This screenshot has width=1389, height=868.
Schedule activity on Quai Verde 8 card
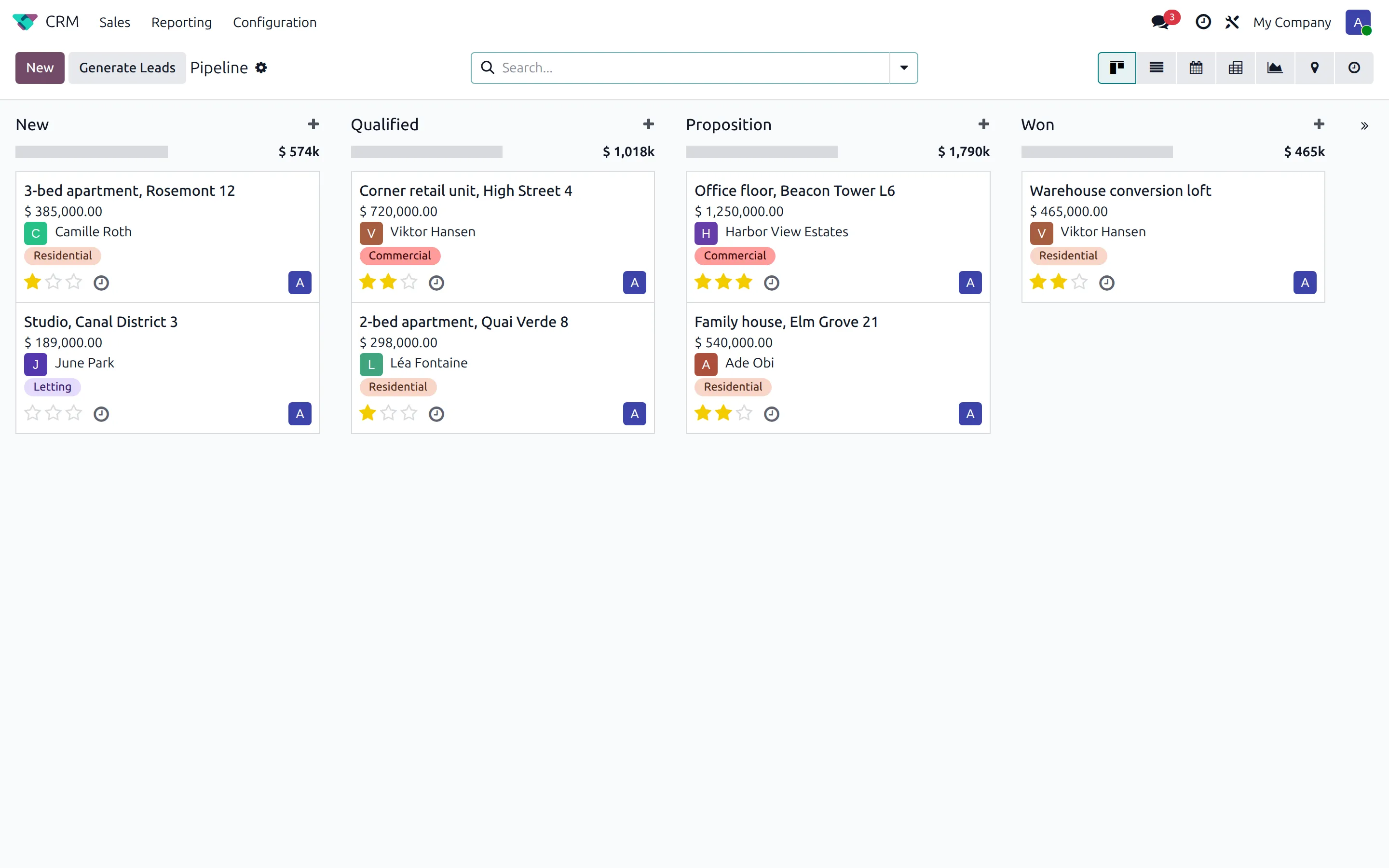(436, 414)
